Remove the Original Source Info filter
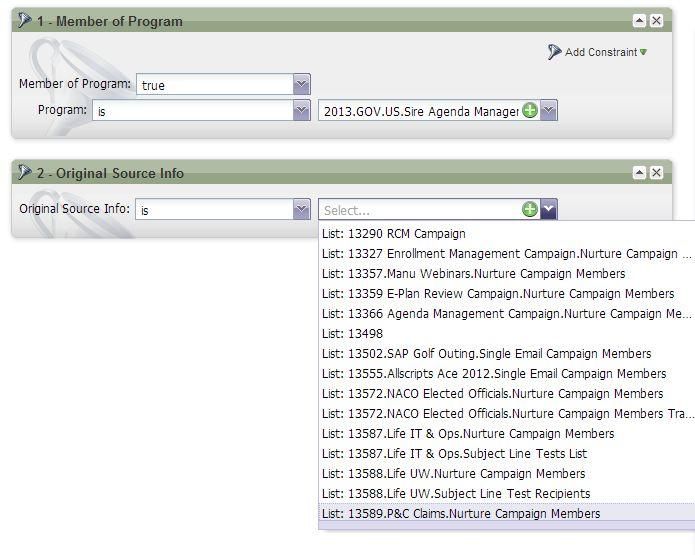Viewport: 695px width, 555px height. [x=656, y=173]
